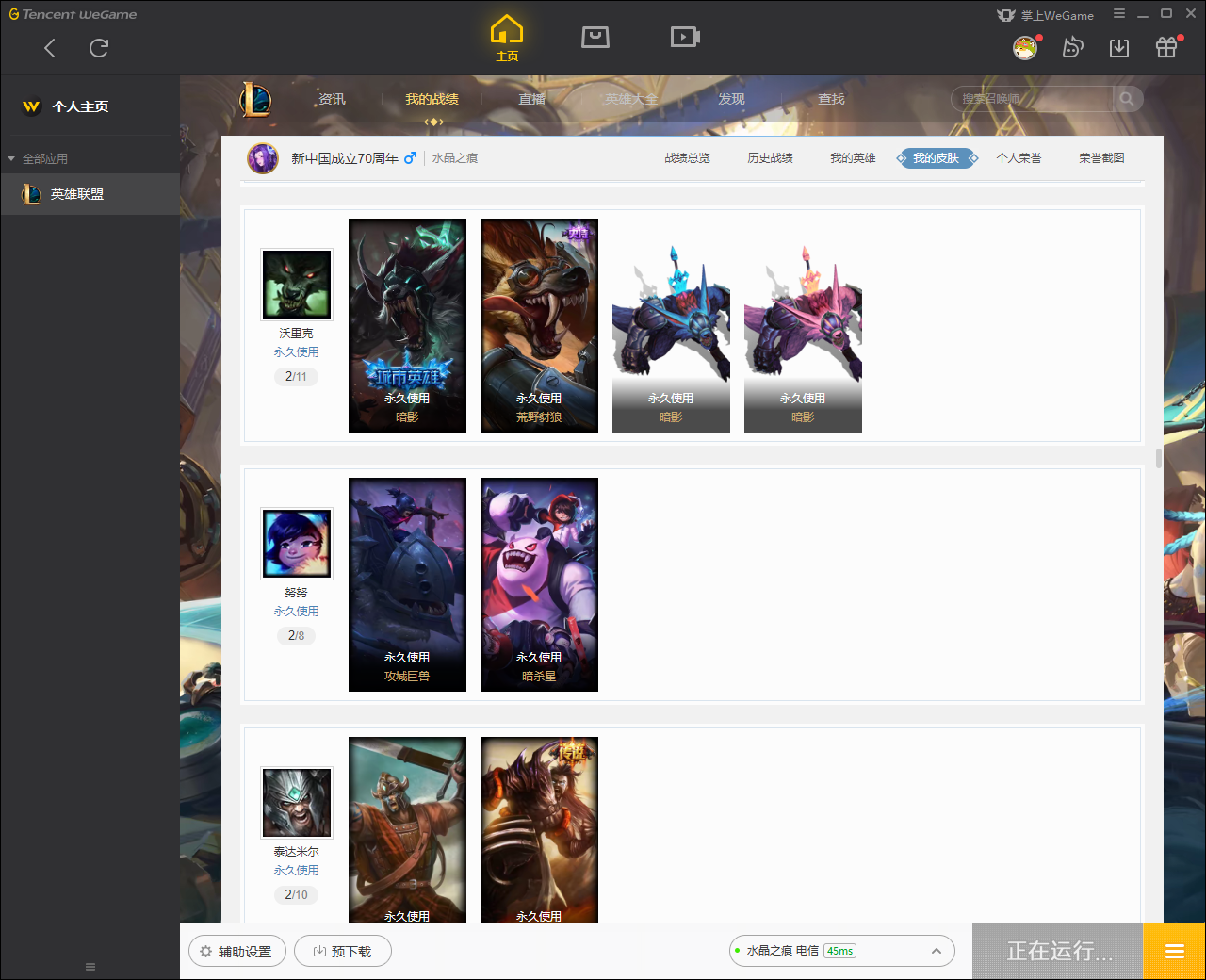Open 泰达米尔's first skin card
The height and width of the screenshot is (980, 1206).
[x=407, y=829]
